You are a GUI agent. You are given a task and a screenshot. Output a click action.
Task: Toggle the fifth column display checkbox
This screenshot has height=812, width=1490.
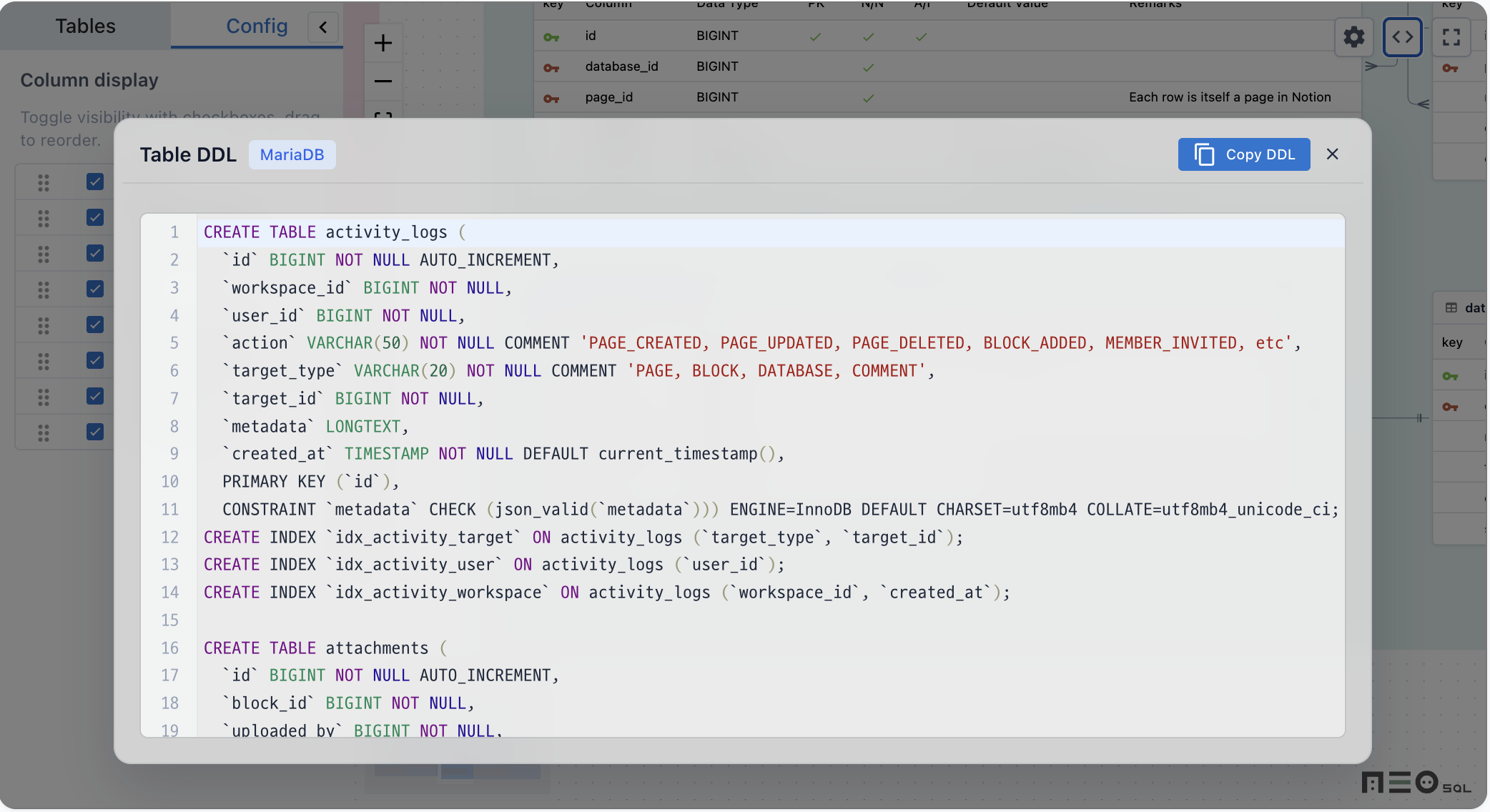(x=95, y=325)
